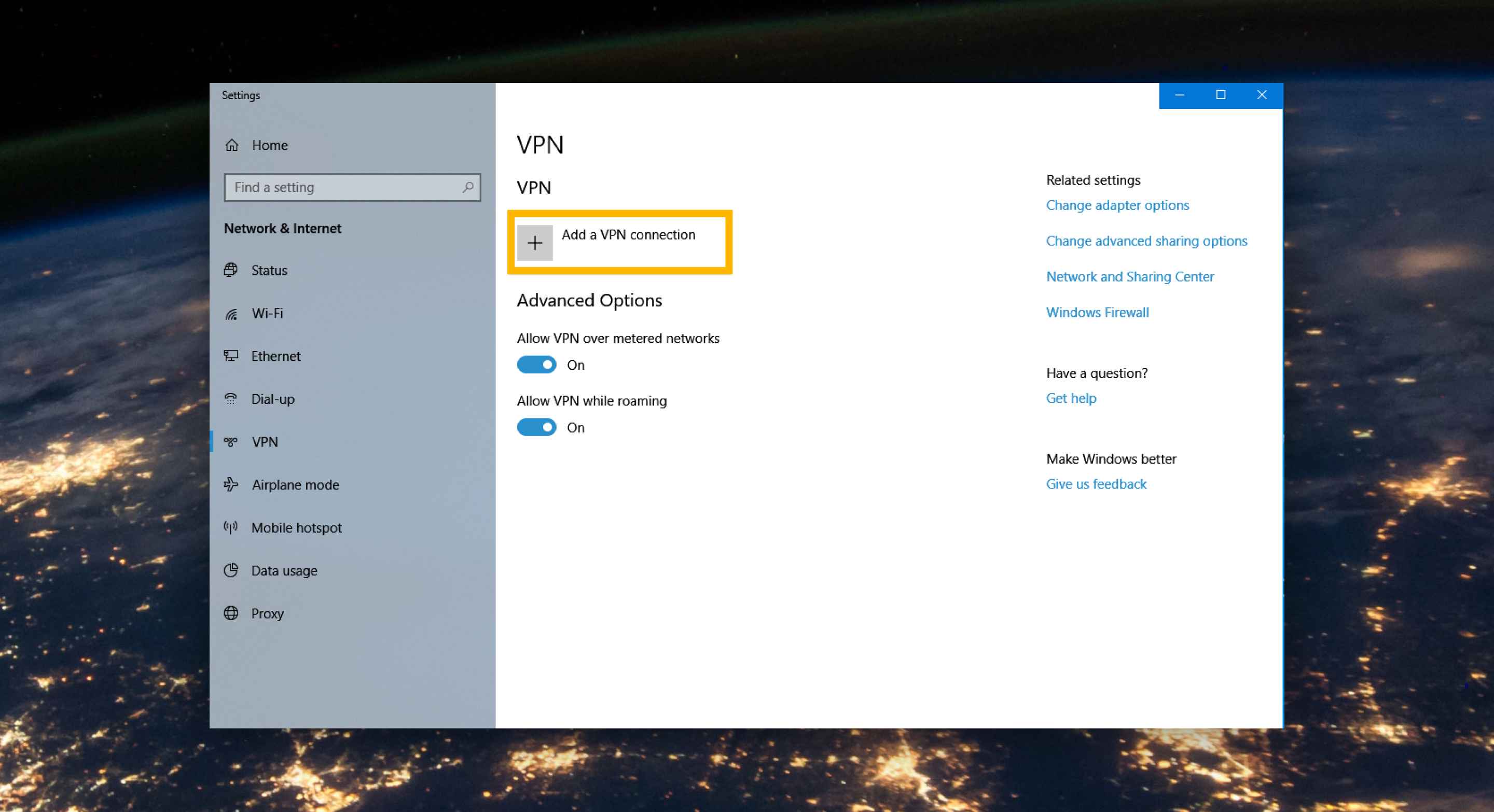
Task: Click Windows Firewall related setting
Action: click(x=1096, y=311)
